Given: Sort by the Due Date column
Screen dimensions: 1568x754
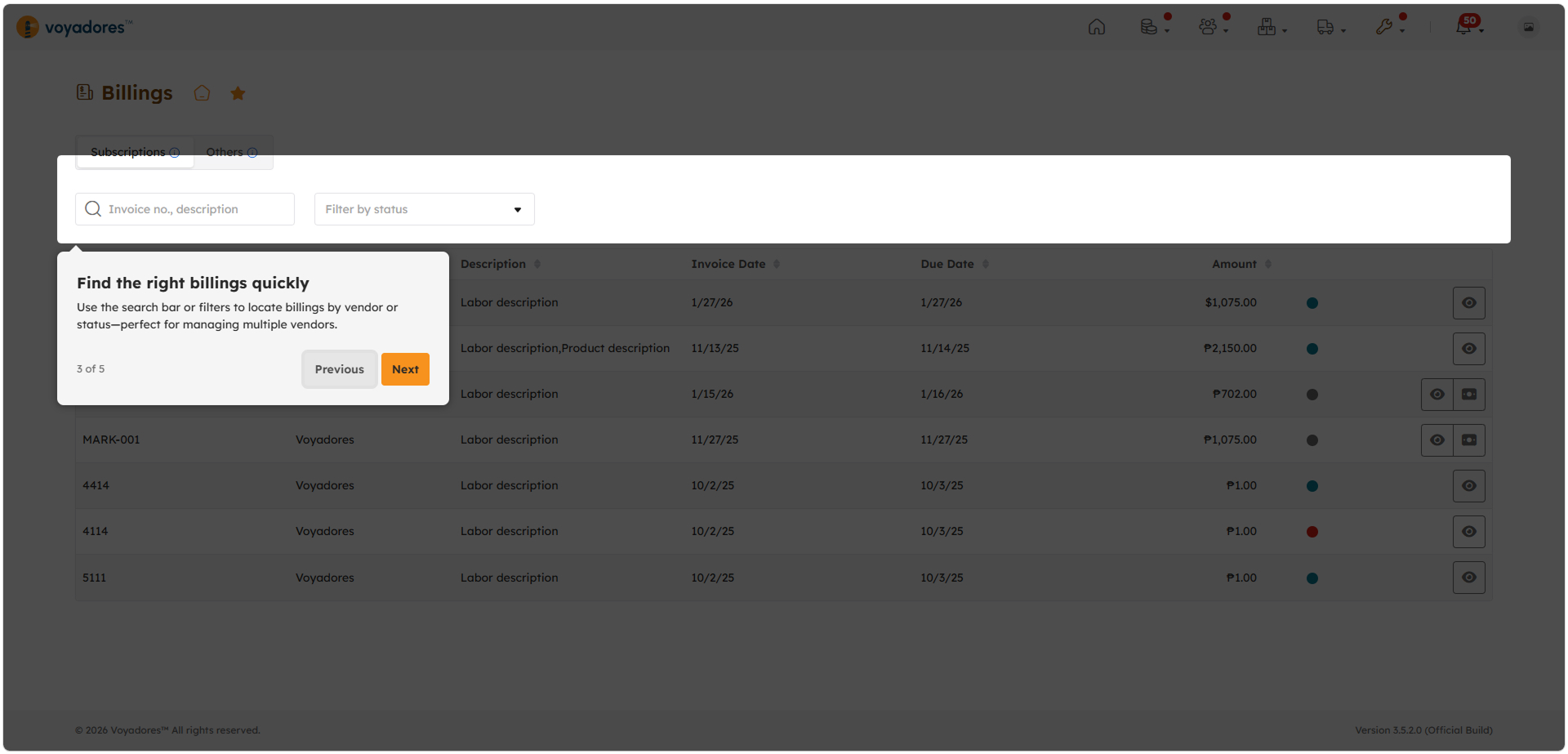Looking at the screenshot, I should coord(955,264).
